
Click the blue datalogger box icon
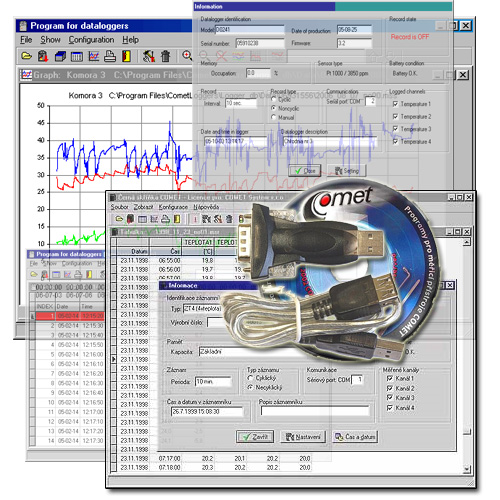pos(60,56)
